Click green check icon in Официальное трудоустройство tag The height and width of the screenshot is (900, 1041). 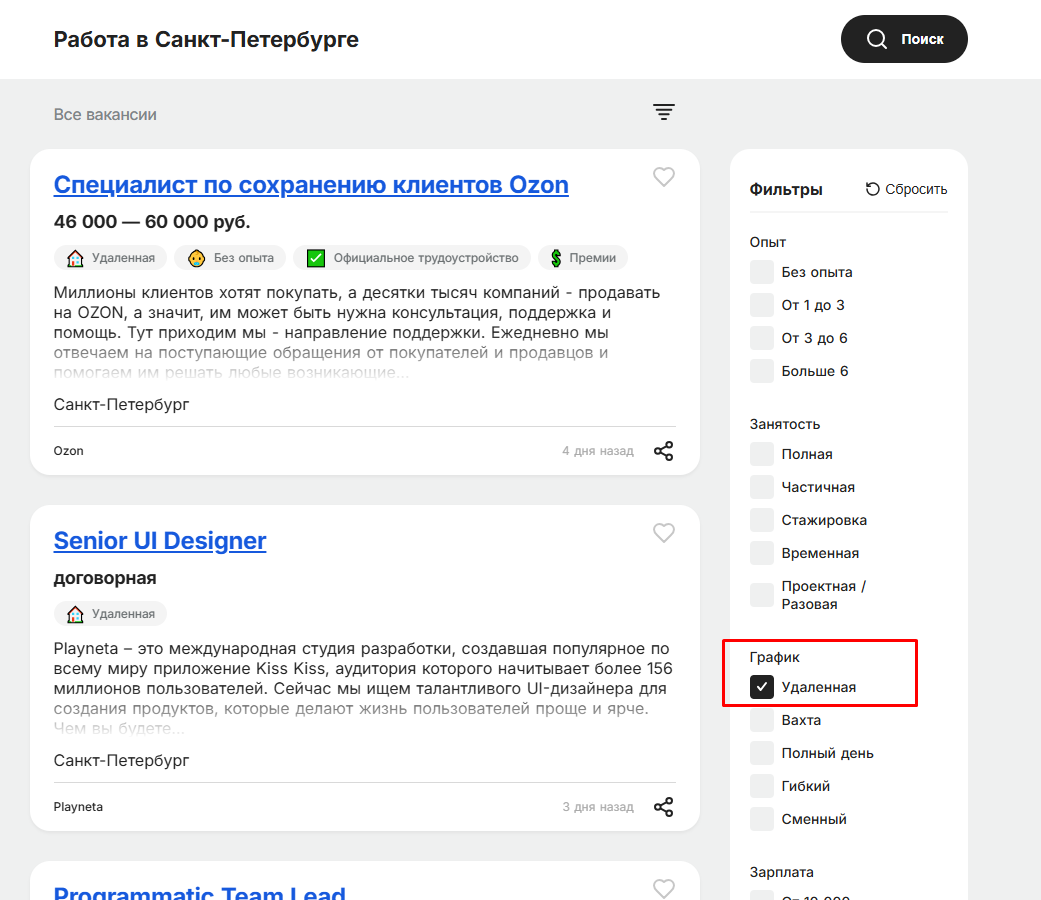pyautogui.click(x=316, y=258)
